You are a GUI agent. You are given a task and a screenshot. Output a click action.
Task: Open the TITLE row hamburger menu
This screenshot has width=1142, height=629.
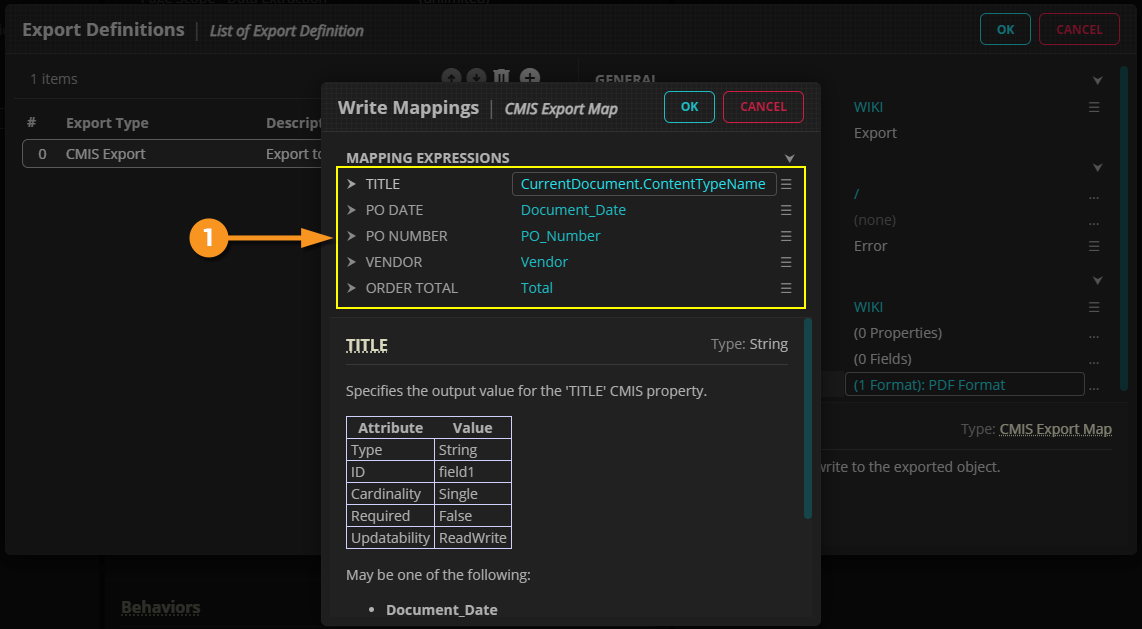tap(786, 184)
